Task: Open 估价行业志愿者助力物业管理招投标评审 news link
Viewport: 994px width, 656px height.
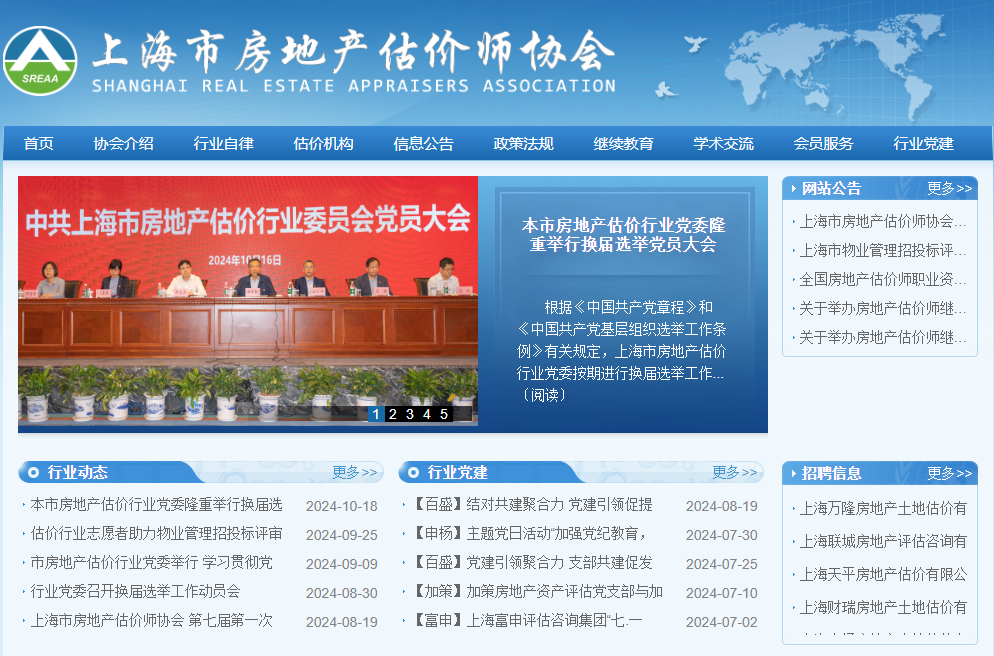Action: (x=157, y=534)
